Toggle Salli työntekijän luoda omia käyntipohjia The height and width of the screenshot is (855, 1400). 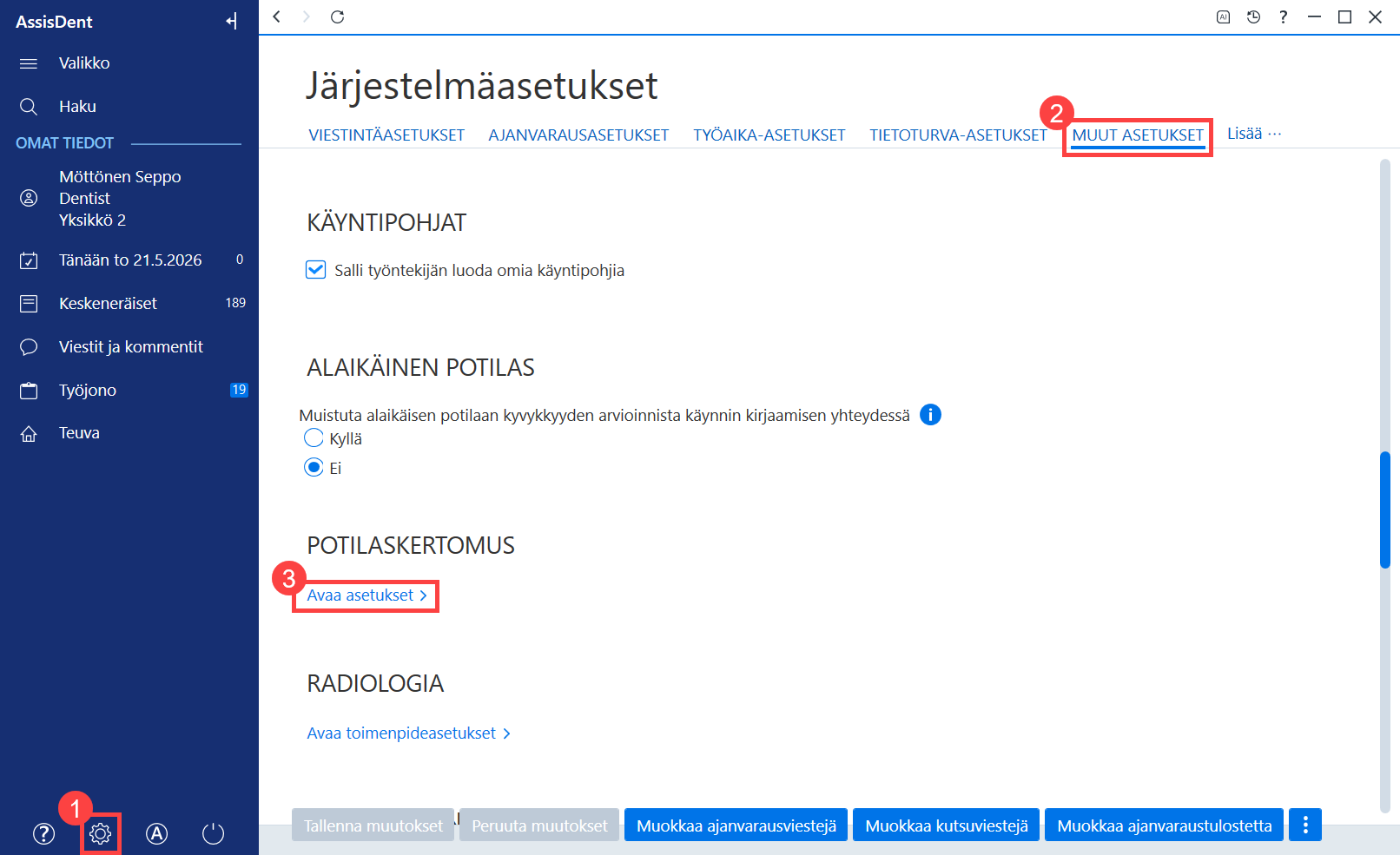(316, 270)
